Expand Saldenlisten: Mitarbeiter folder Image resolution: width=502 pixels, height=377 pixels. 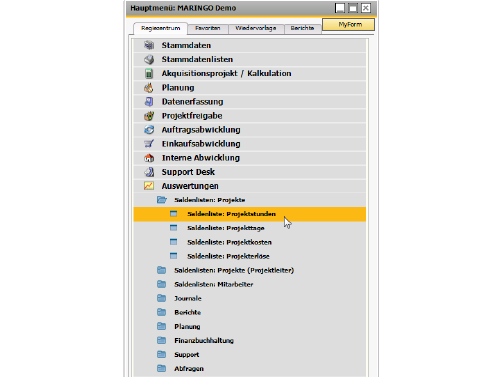coord(250,284)
